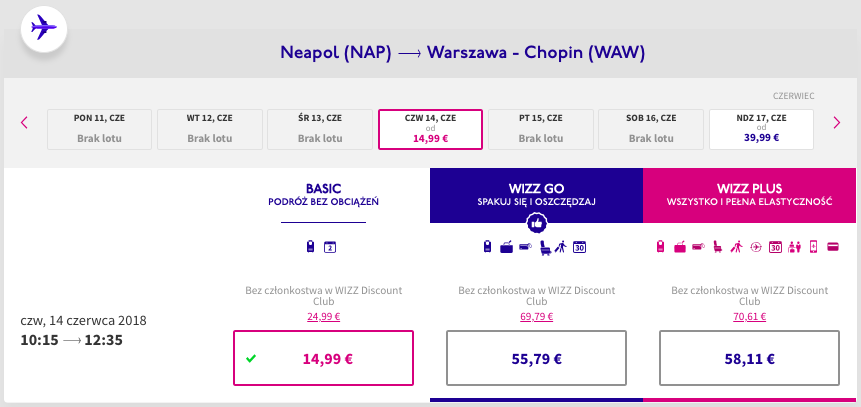Viewport: 861px width, 407px height.
Task: Click the 24,99 € non-member price link
Action: (x=322, y=316)
